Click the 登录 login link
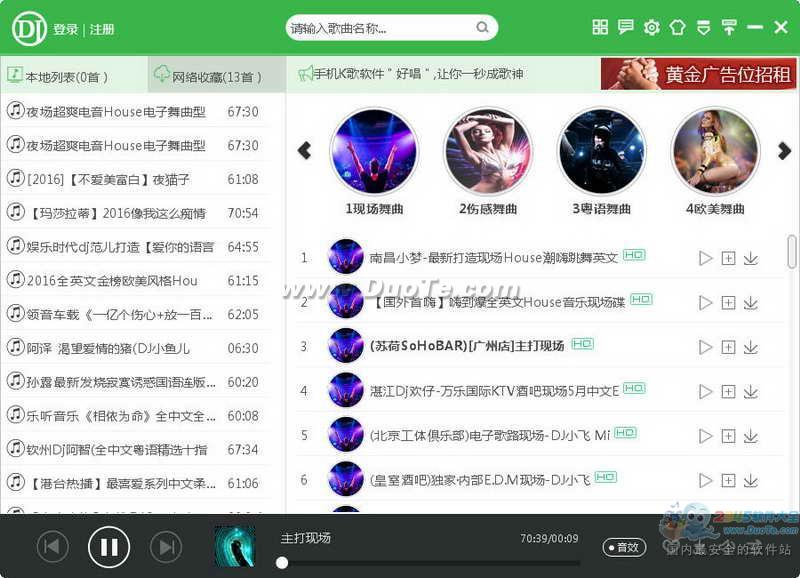This screenshot has height=578, width=800. click(66, 30)
